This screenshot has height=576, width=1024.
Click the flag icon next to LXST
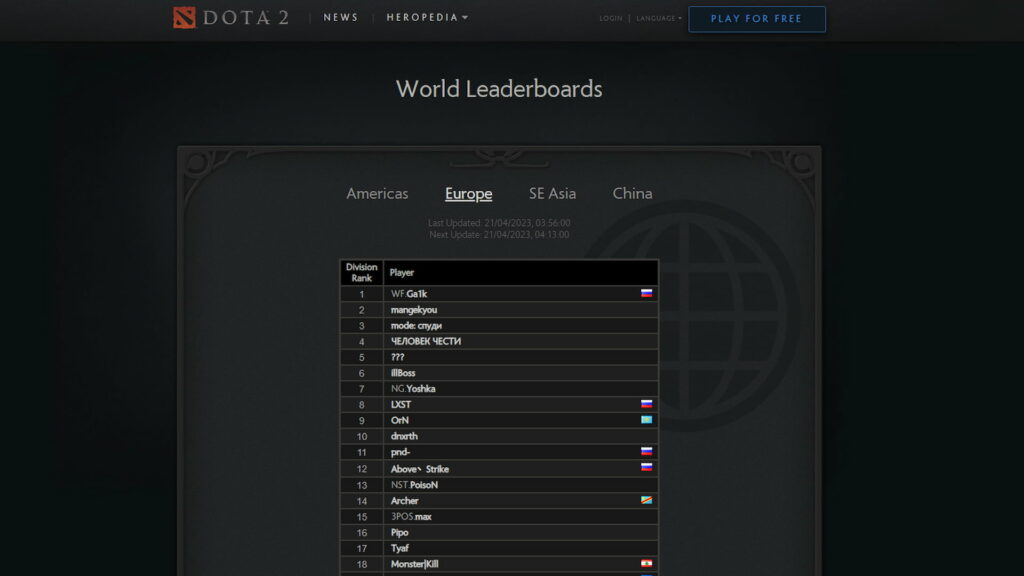(x=646, y=404)
